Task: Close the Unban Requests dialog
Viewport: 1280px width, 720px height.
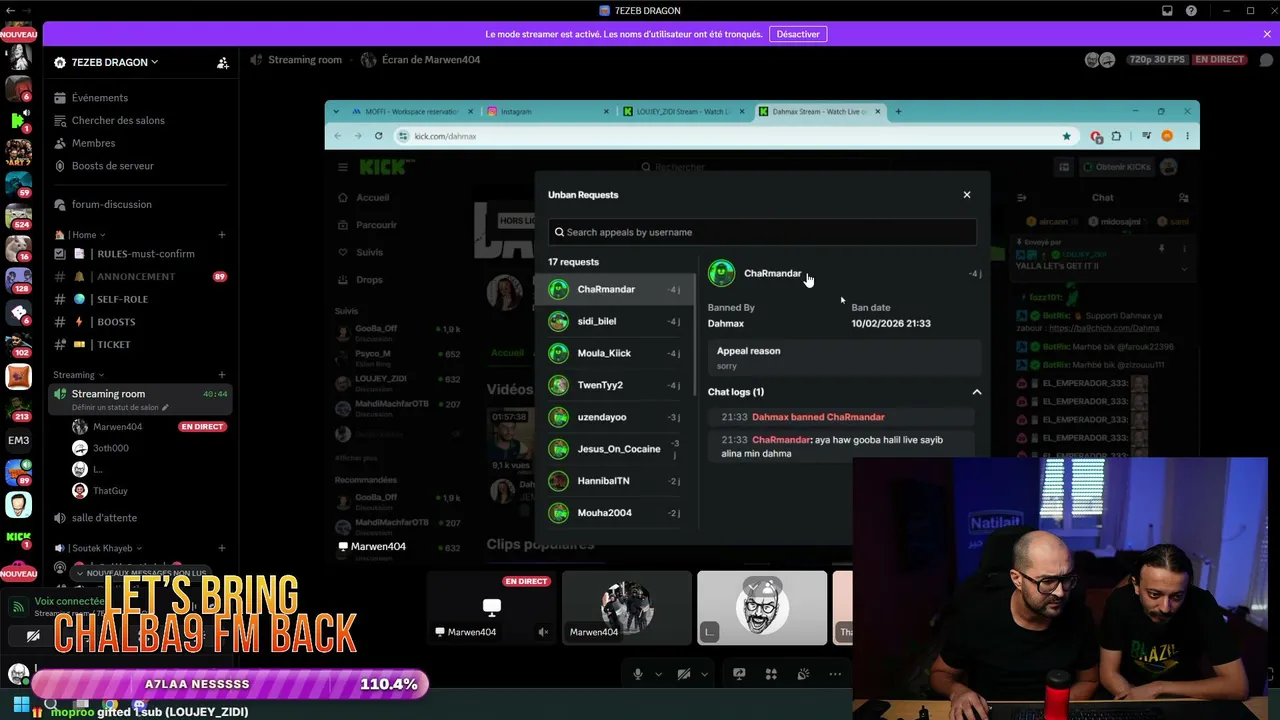Action: tap(967, 195)
